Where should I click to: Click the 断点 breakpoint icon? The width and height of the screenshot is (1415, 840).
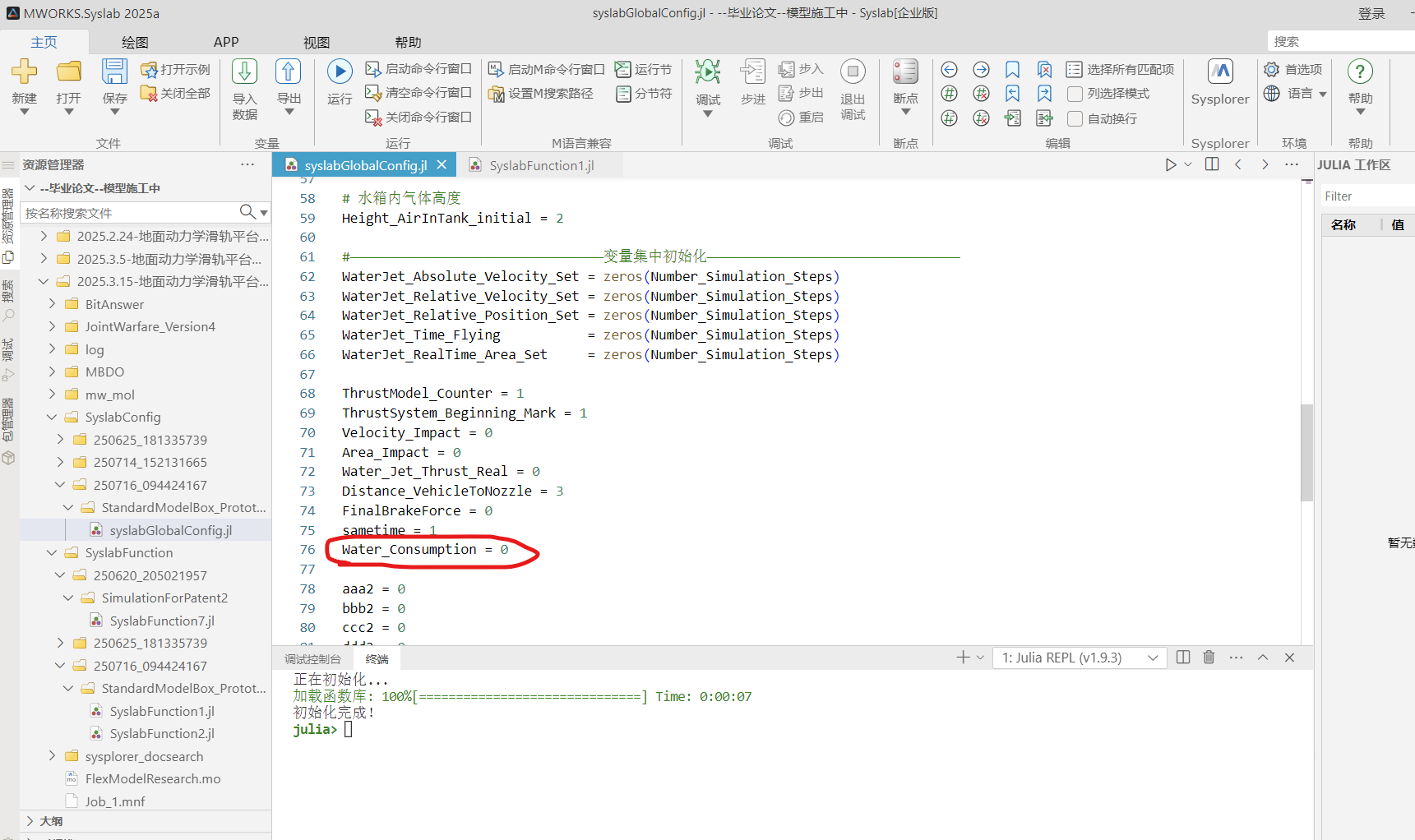click(x=905, y=72)
